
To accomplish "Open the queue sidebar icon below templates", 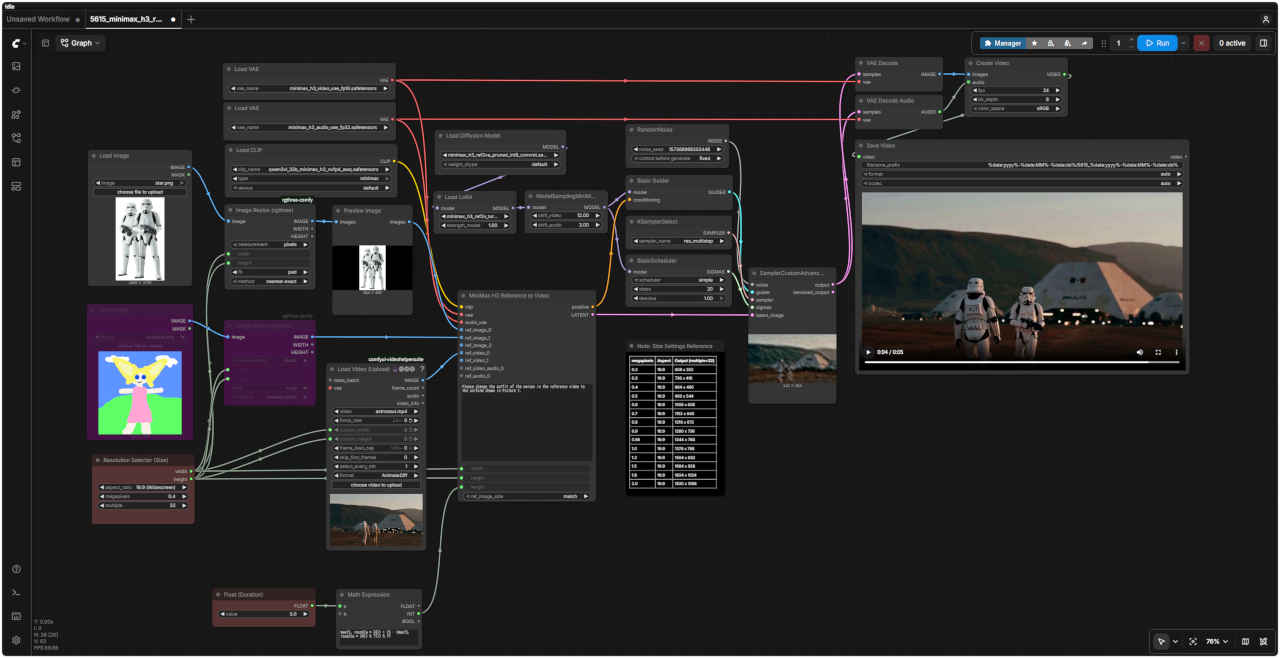I will pos(16,186).
